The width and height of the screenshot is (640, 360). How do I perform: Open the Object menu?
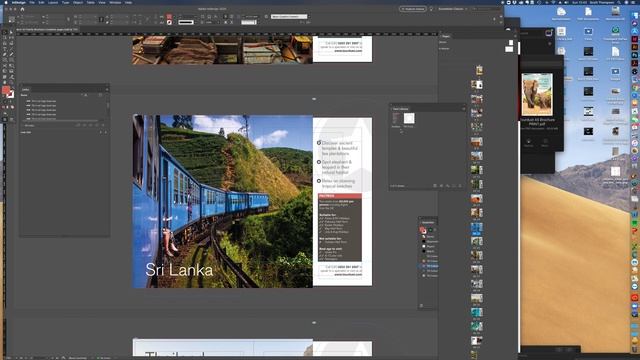coord(78,2)
